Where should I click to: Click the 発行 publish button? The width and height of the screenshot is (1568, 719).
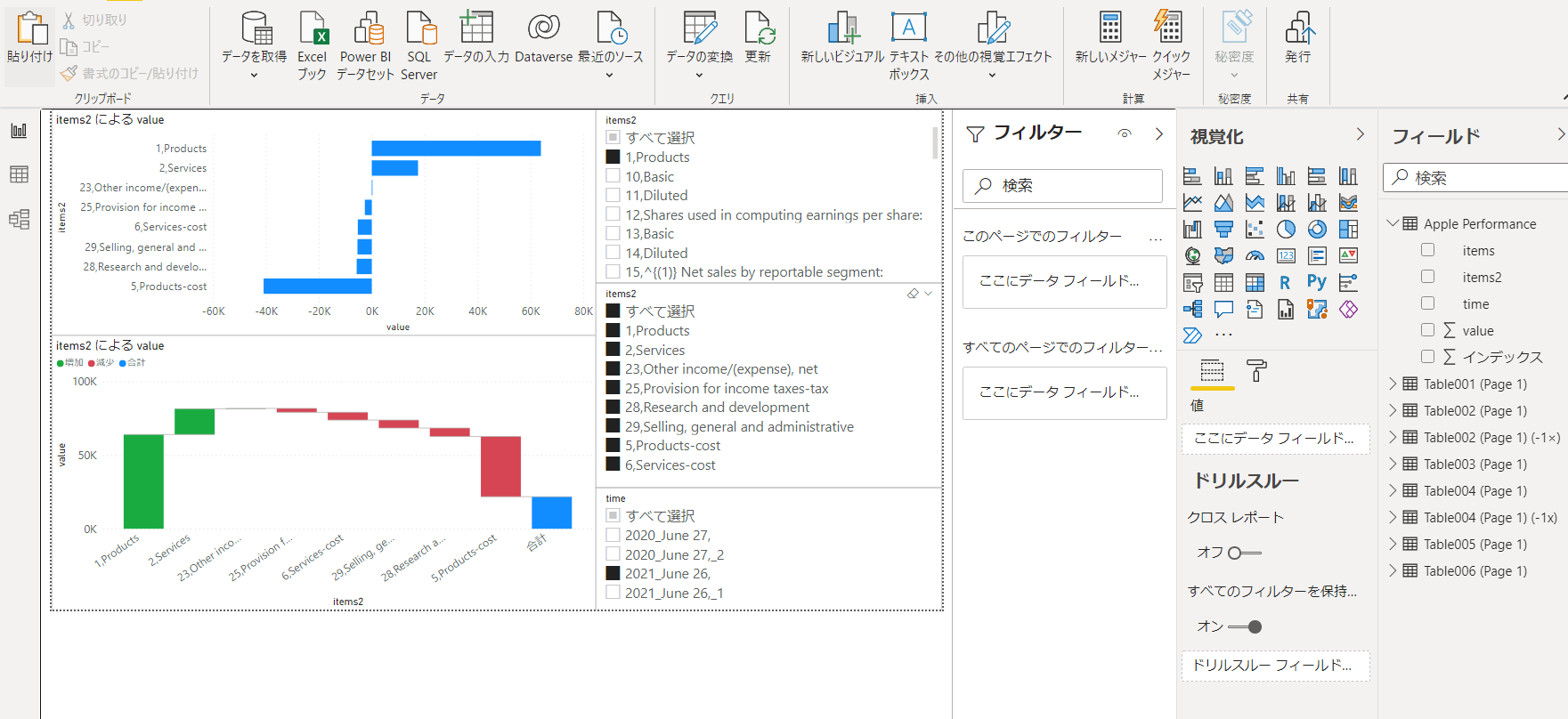point(1298,37)
